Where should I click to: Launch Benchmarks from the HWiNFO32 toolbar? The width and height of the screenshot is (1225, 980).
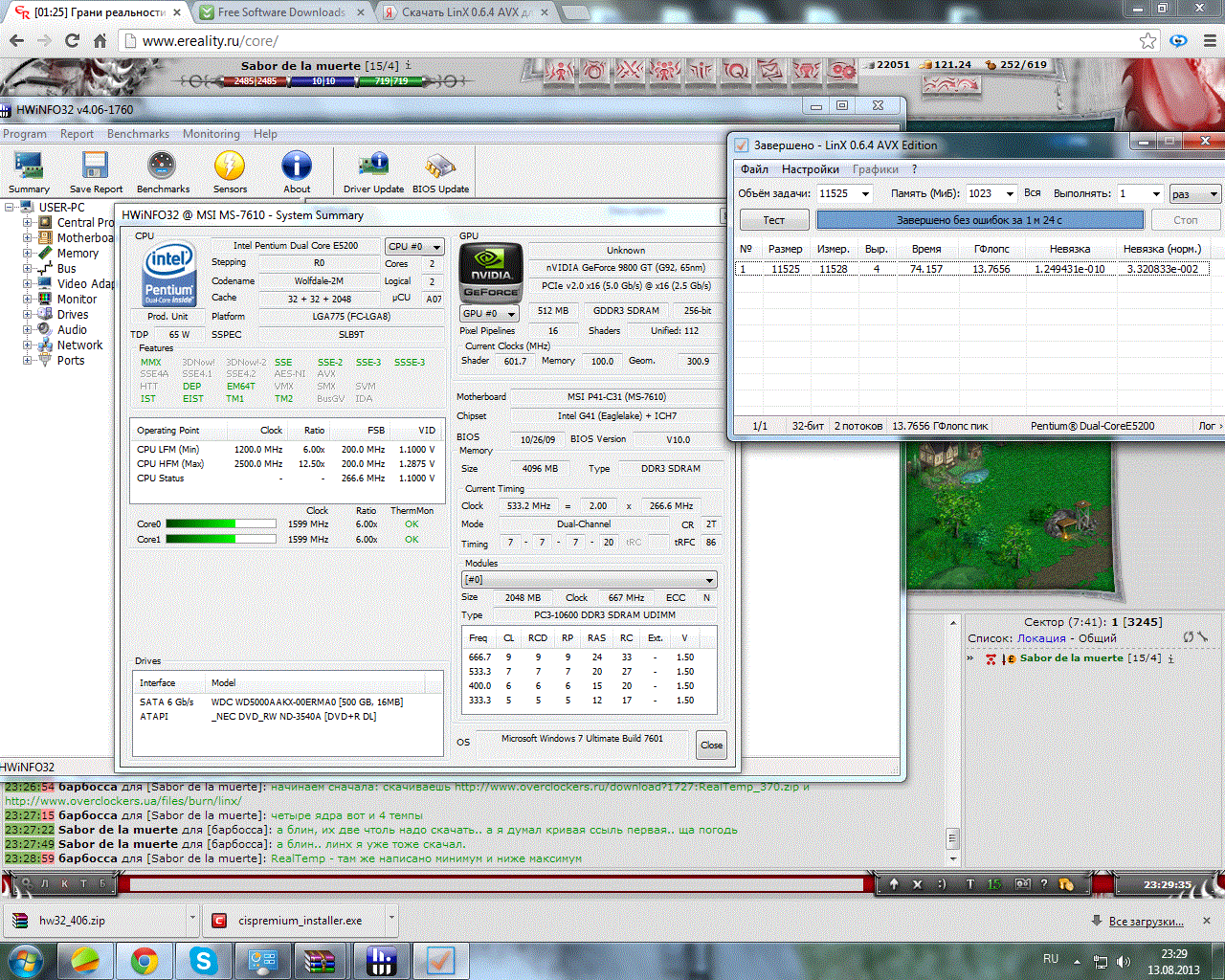163,172
